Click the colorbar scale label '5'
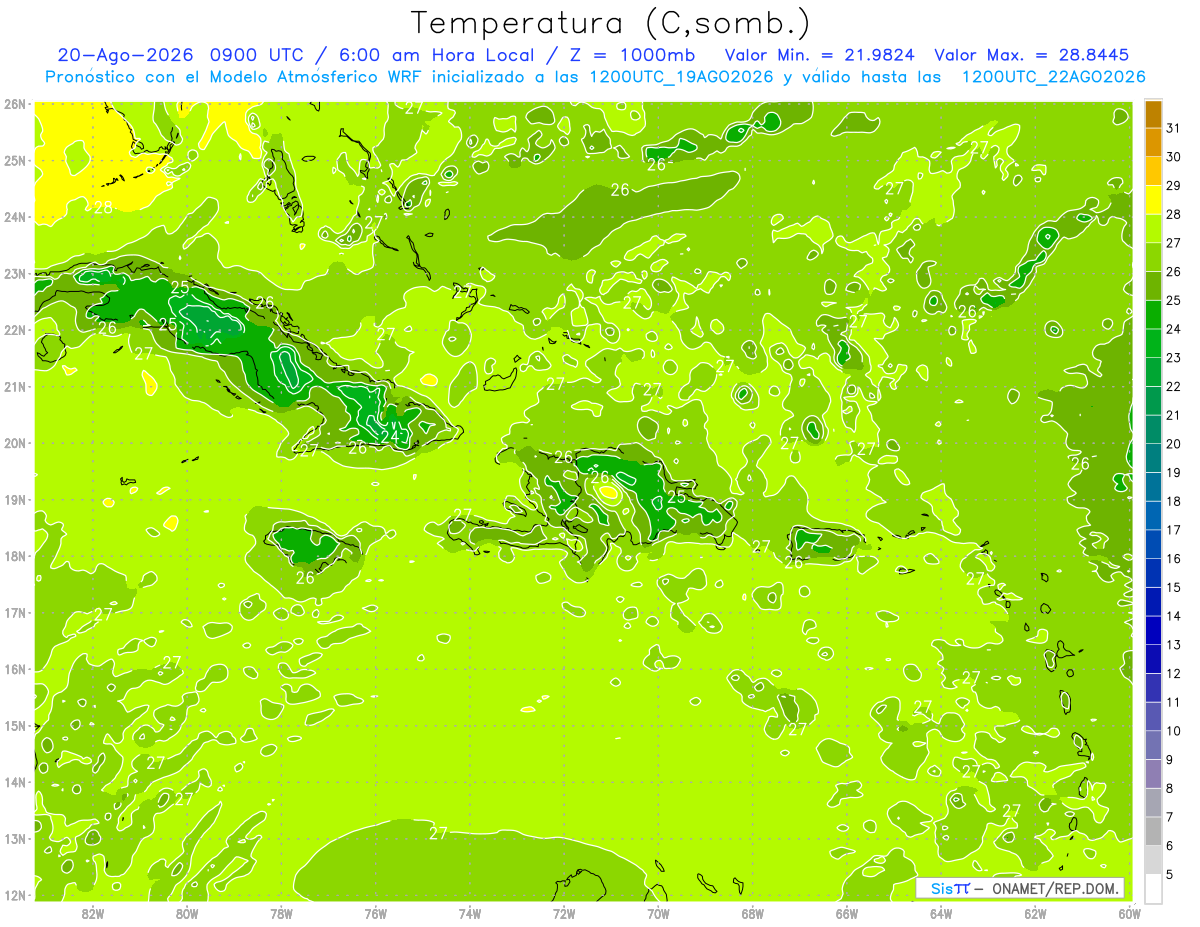This screenshot has height=927, width=1200. pyautogui.click(x=1171, y=874)
